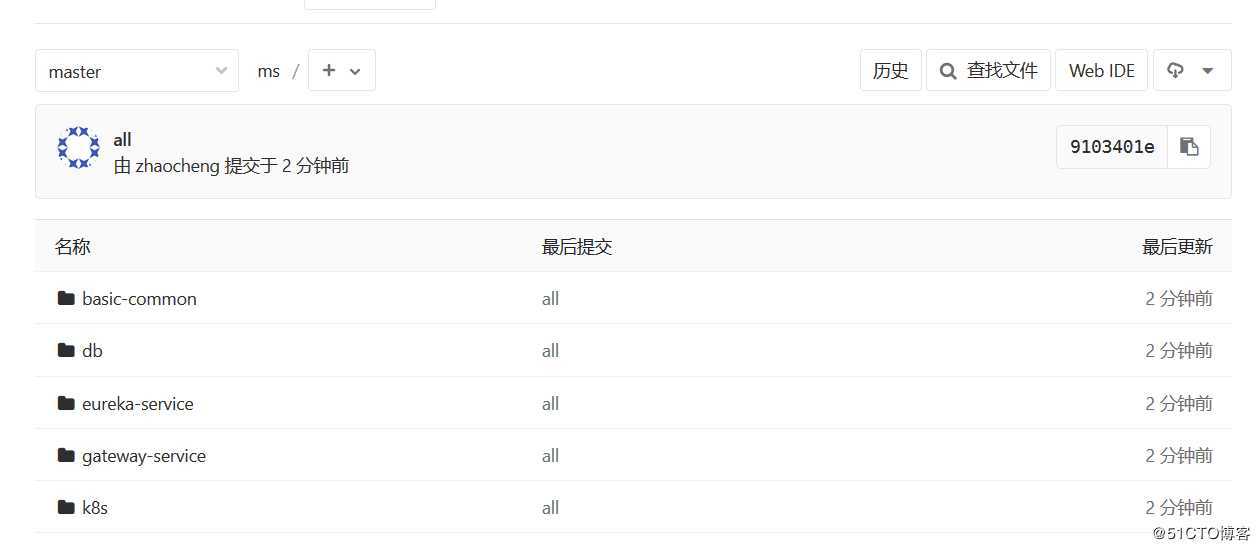
Task: Copy the commit SHA with clipboard icon
Action: click(x=1189, y=147)
